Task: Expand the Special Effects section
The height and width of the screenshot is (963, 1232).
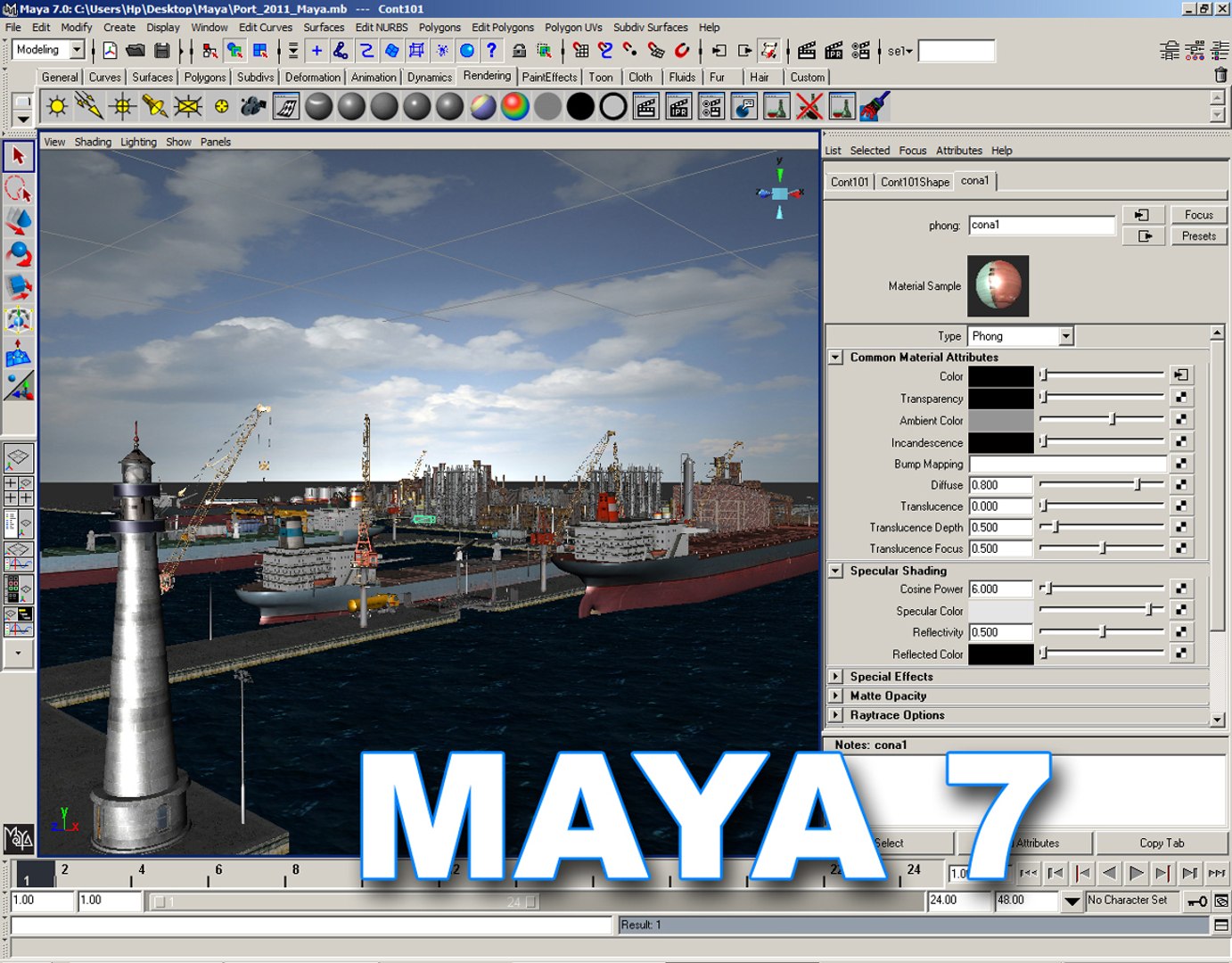Action: (835, 677)
